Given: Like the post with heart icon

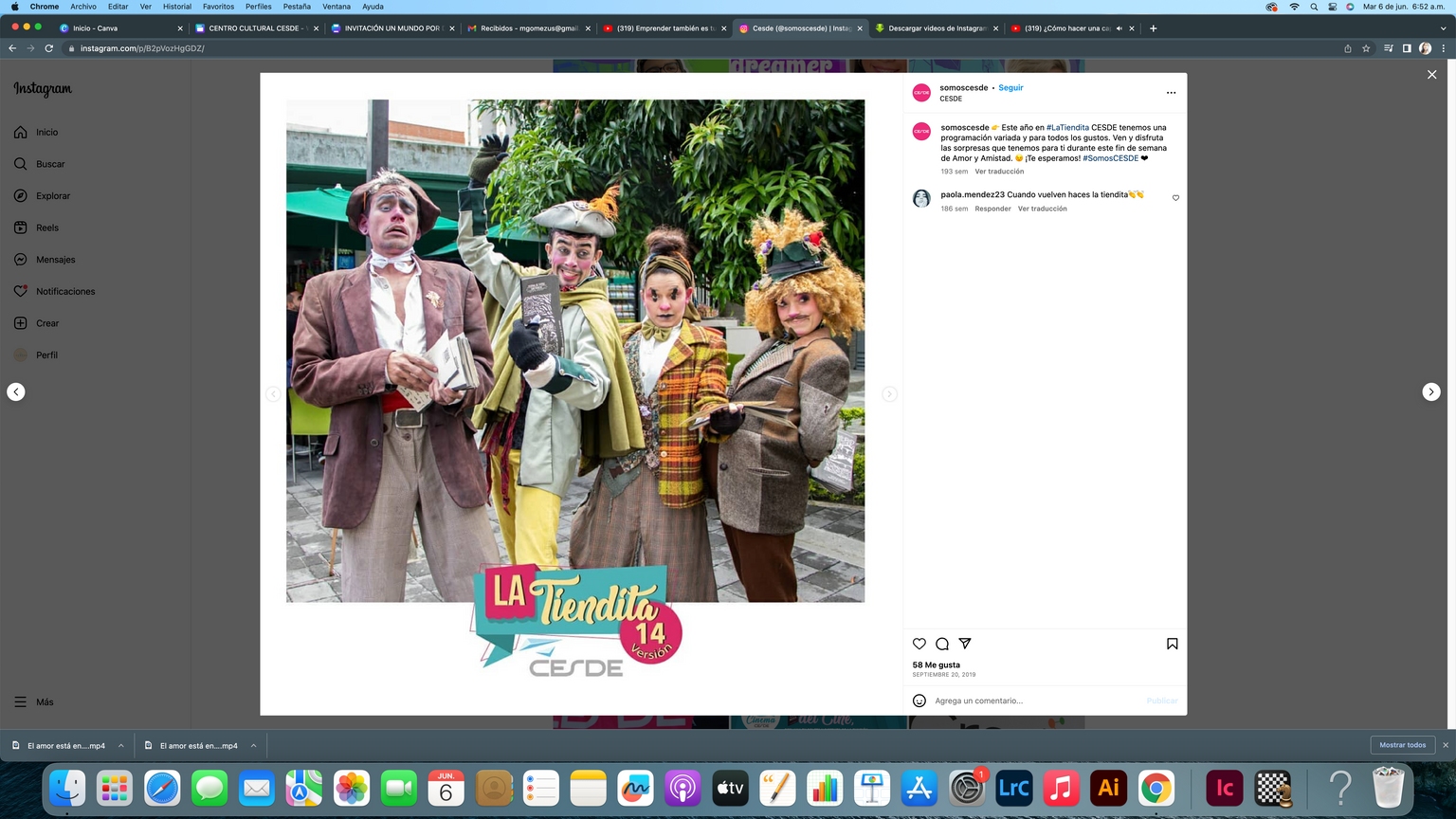Looking at the screenshot, I should (919, 644).
